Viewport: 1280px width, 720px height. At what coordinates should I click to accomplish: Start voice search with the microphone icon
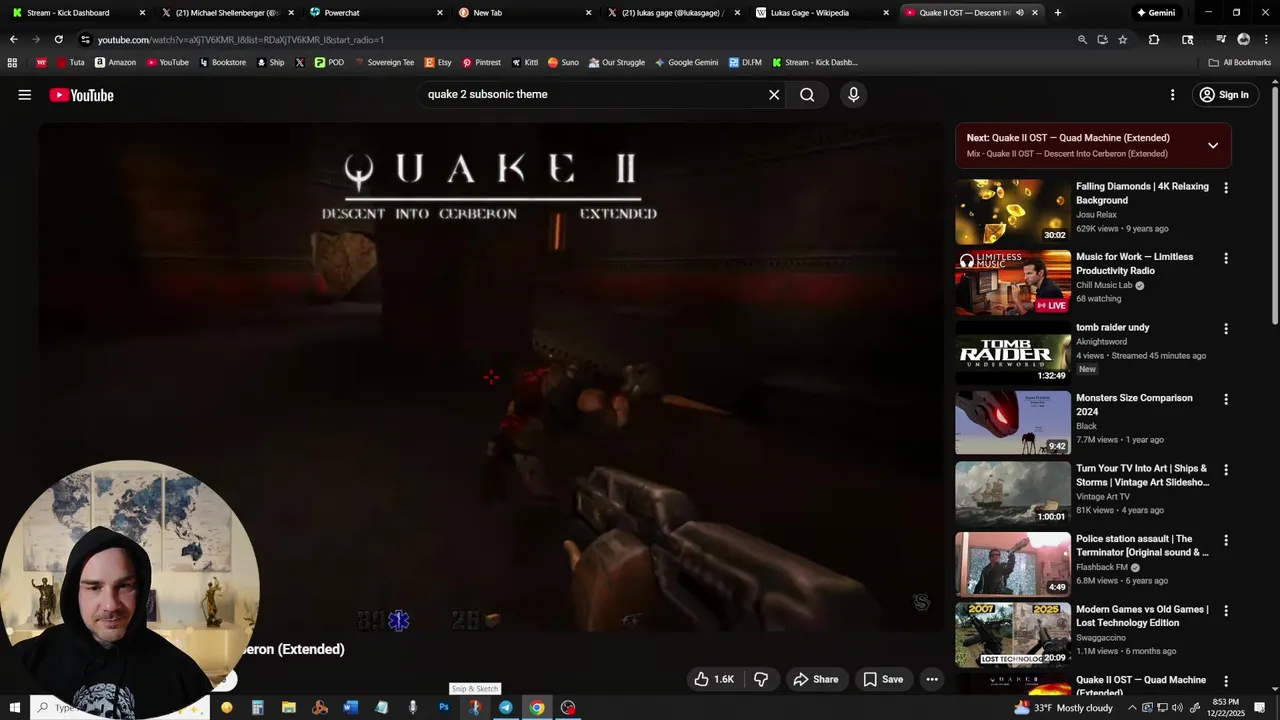click(853, 95)
